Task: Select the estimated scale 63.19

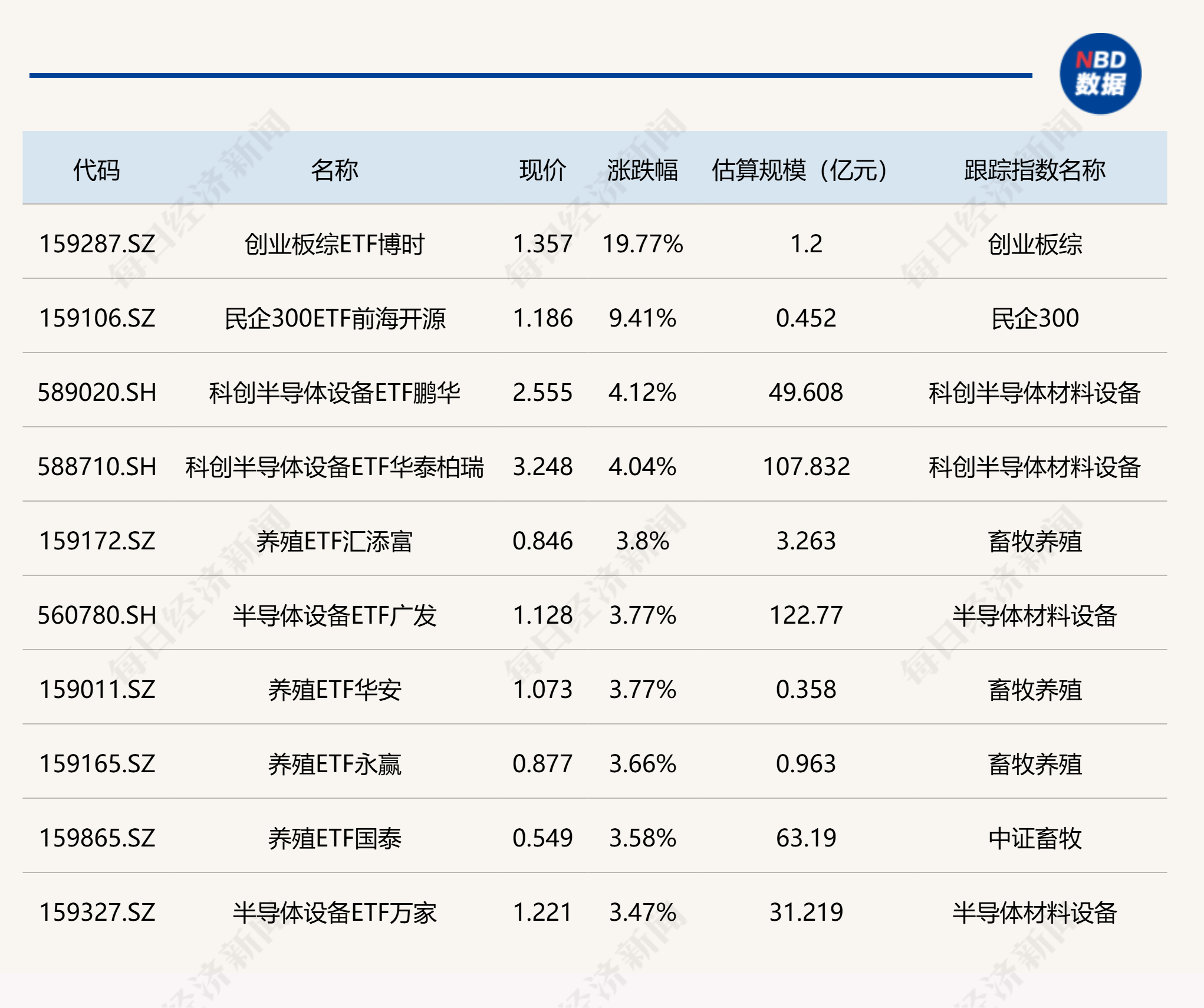Action: (x=806, y=838)
